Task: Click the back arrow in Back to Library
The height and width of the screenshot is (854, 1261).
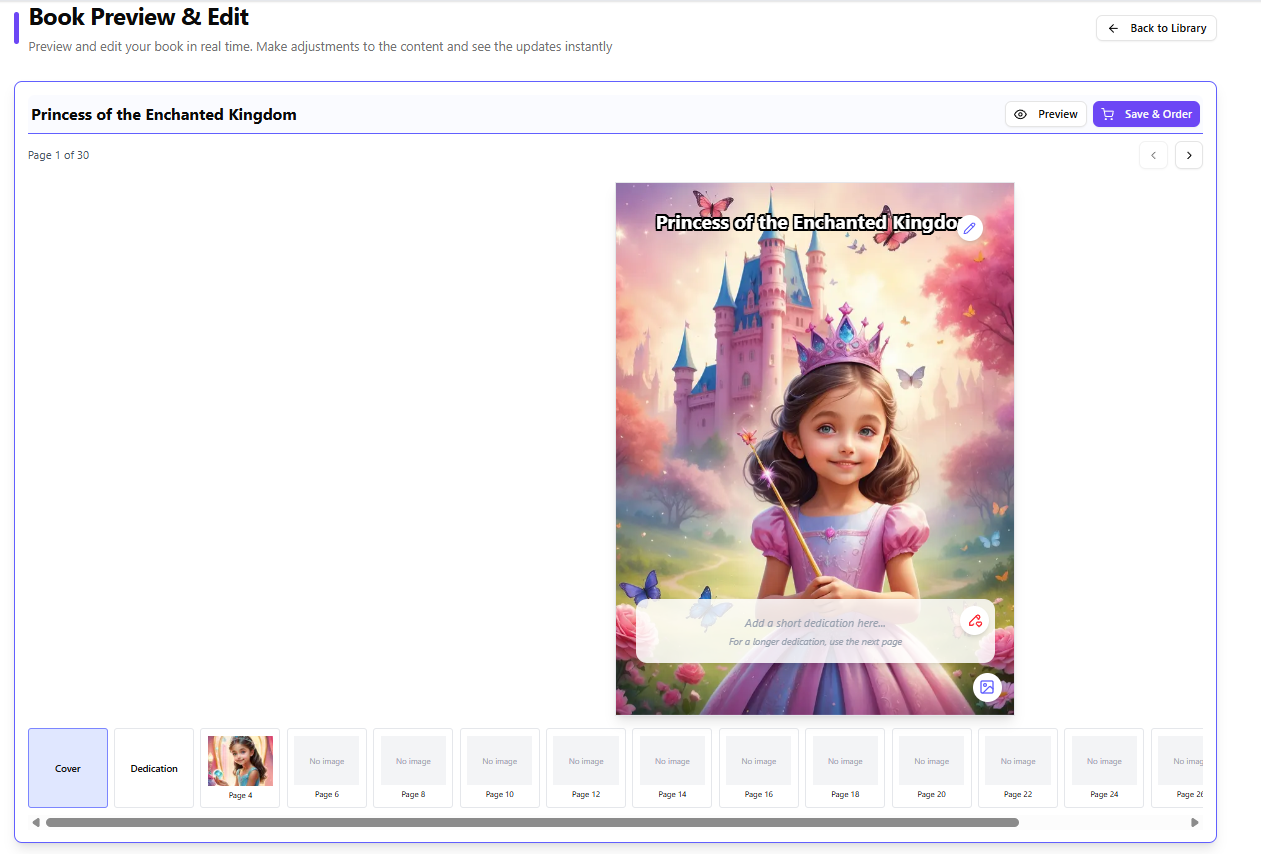Action: [1113, 27]
